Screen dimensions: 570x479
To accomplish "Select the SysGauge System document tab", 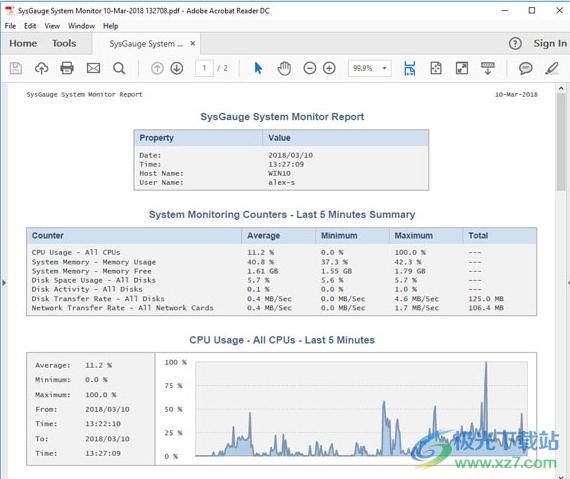I will click(x=146, y=44).
